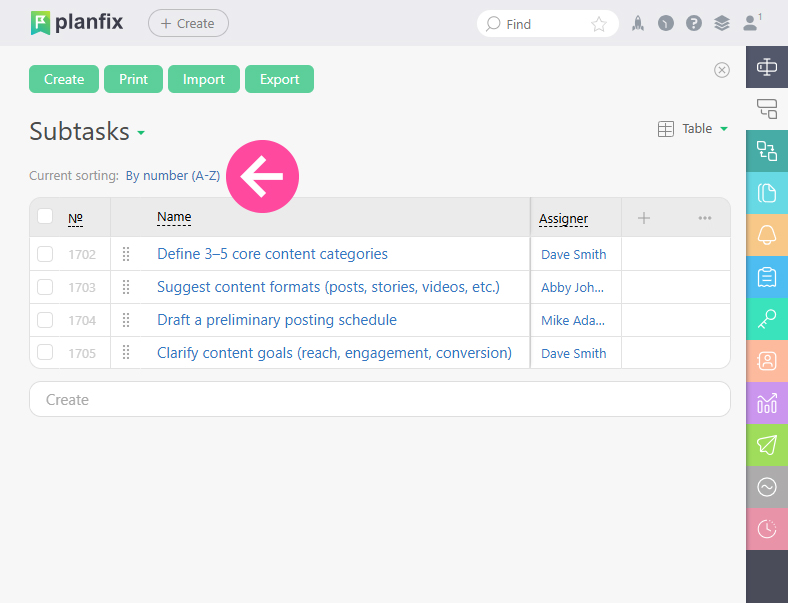
Task: Open the layers stack icon in the top bar
Action: pyautogui.click(x=722, y=24)
